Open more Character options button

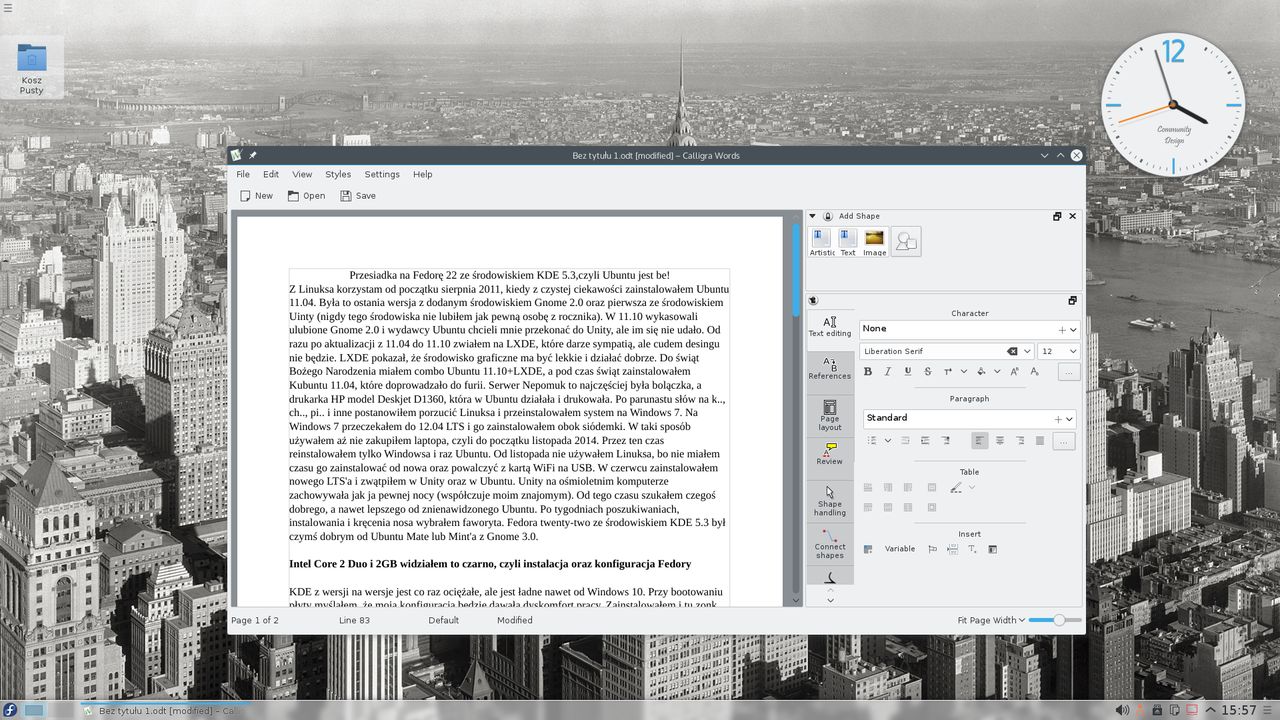pos(1068,372)
